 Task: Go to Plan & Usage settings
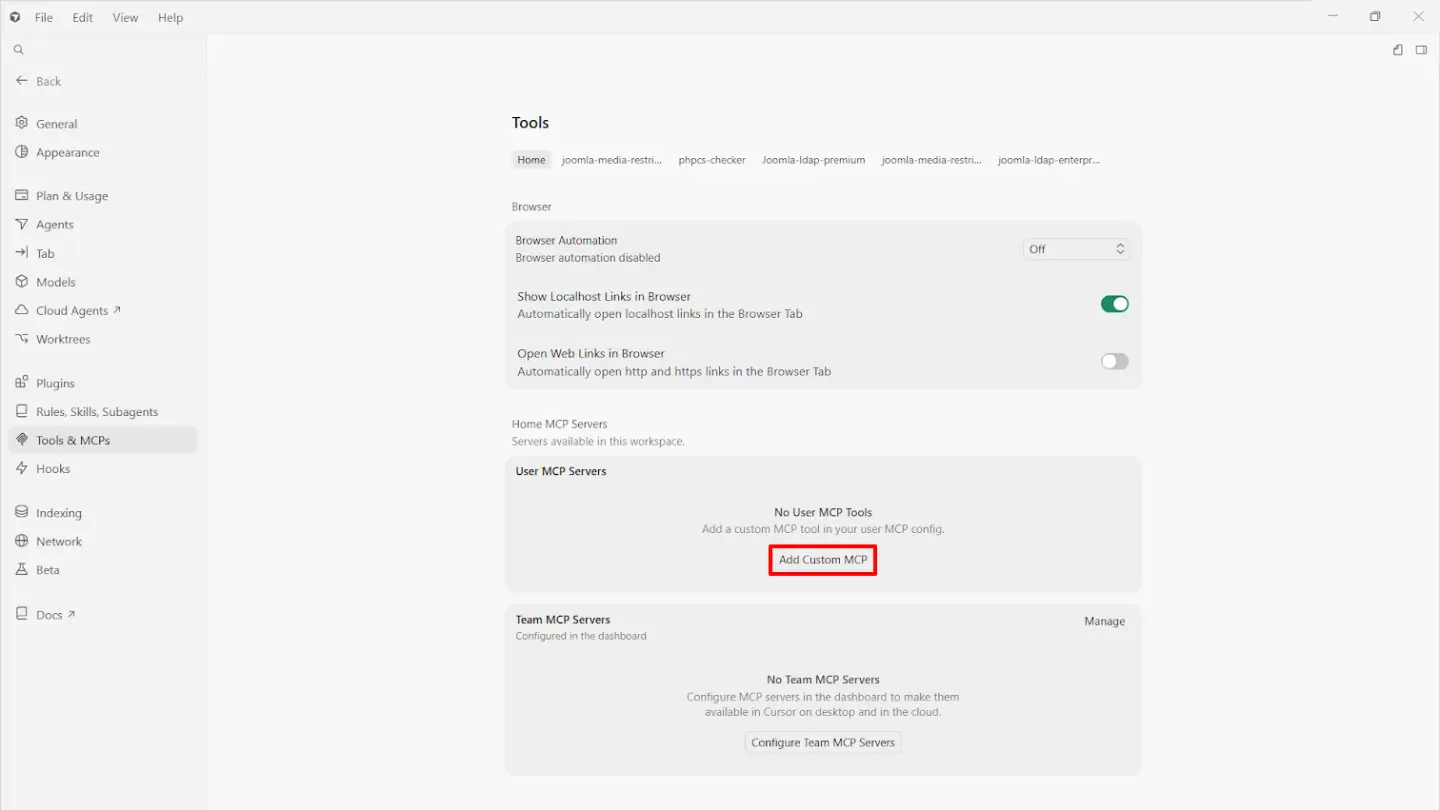coord(103,195)
